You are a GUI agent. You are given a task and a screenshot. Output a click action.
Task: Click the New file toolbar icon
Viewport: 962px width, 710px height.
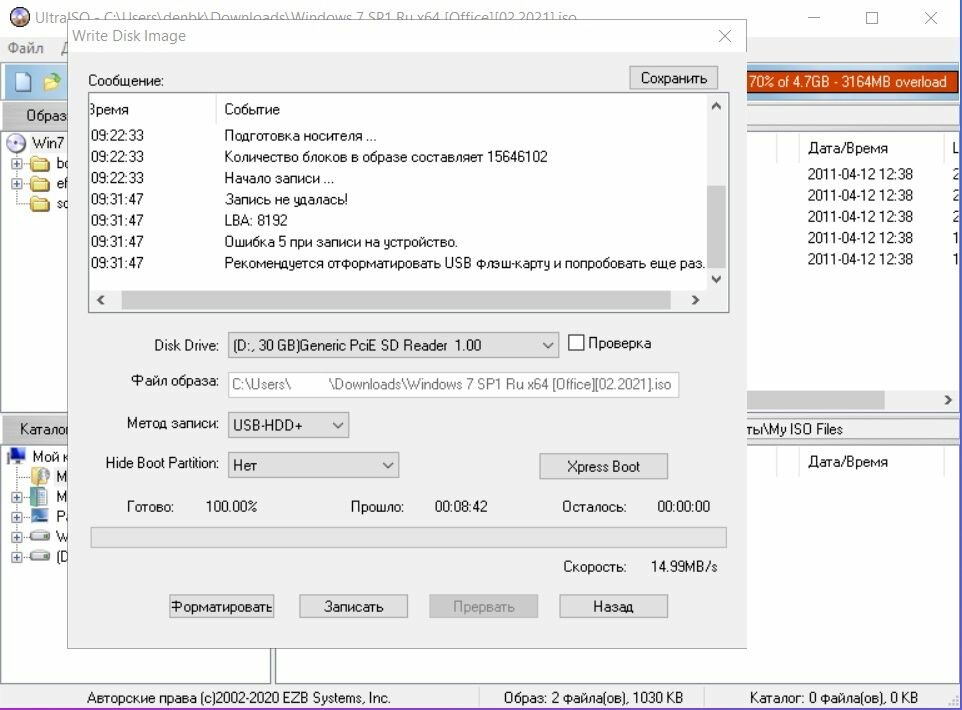tap(23, 81)
